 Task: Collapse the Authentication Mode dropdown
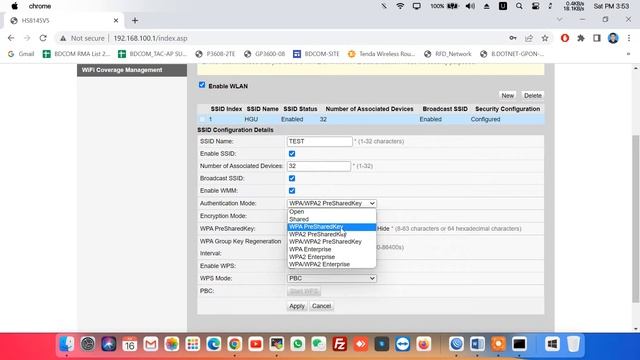coord(332,203)
